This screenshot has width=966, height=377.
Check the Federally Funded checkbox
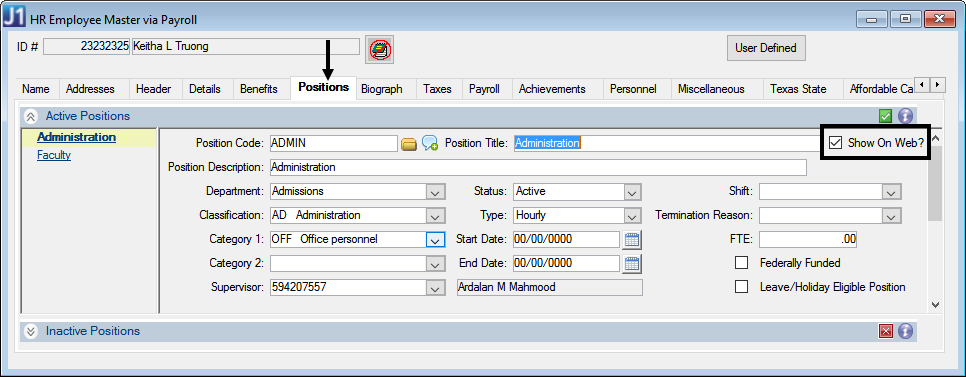(x=742, y=263)
